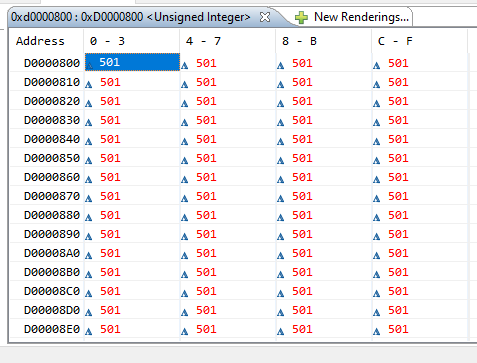477x363 pixels.
Task: Select 501 value at D0000830 column C-F
Action: pos(398,120)
